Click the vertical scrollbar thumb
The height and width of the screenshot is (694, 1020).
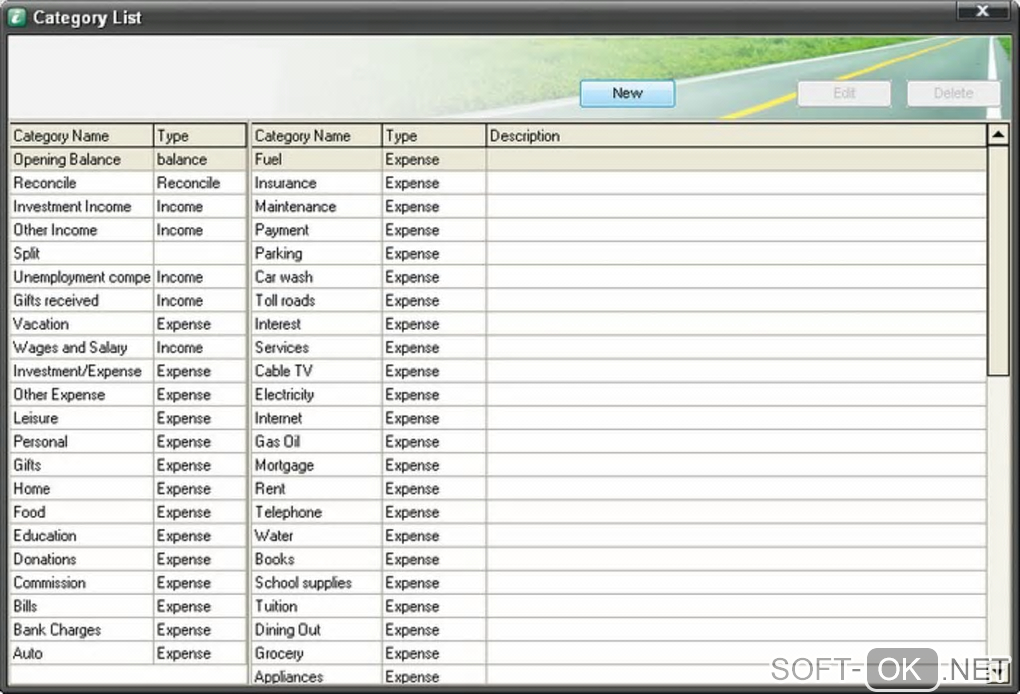pos(998,260)
